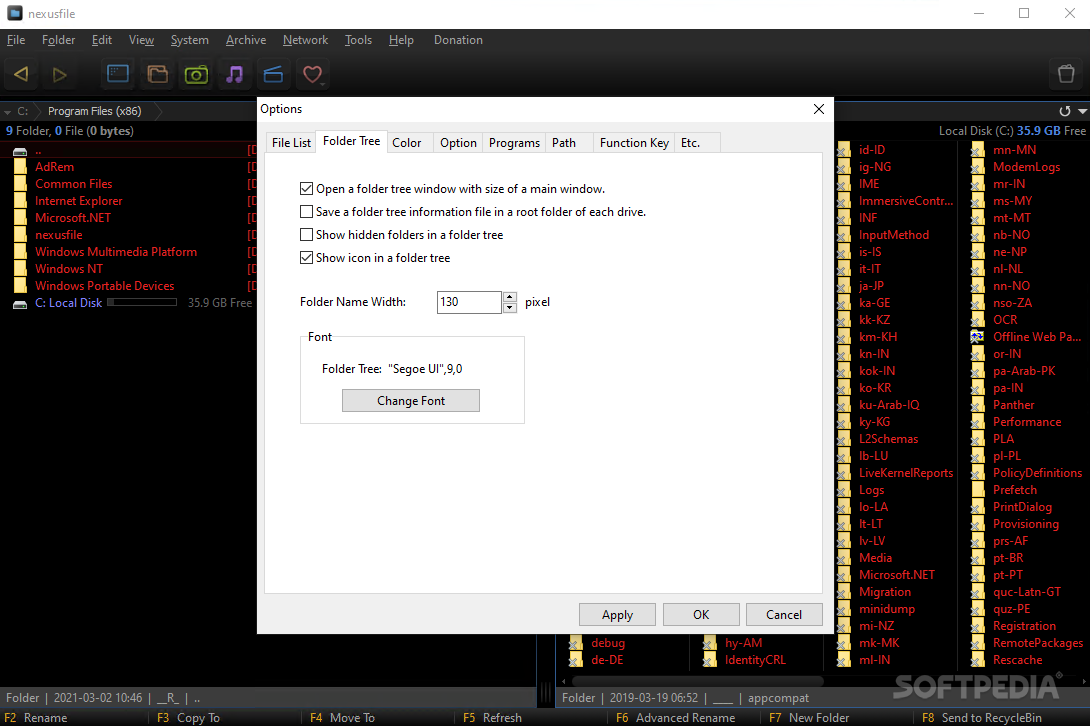Expand the path chevron after Program Files (x86)
Screen dimensions: 1090x726
click(x=158, y=111)
